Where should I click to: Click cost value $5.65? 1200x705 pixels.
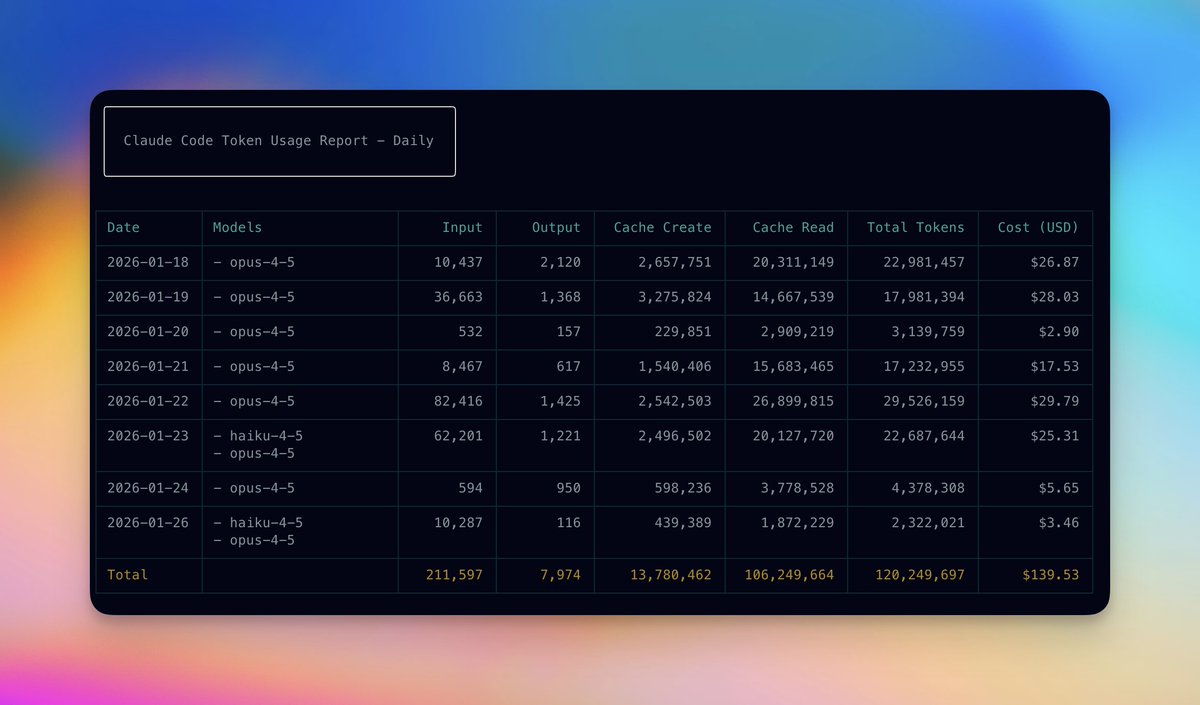tap(1060, 489)
